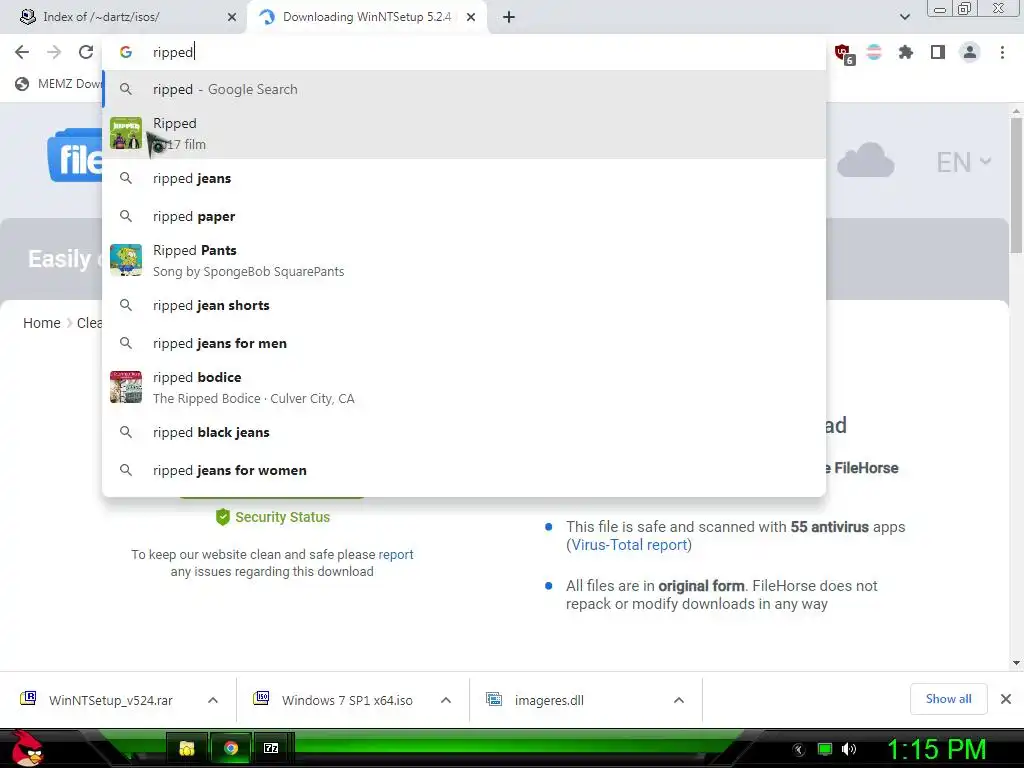Go to the Home breadcrumb link

click(x=42, y=323)
